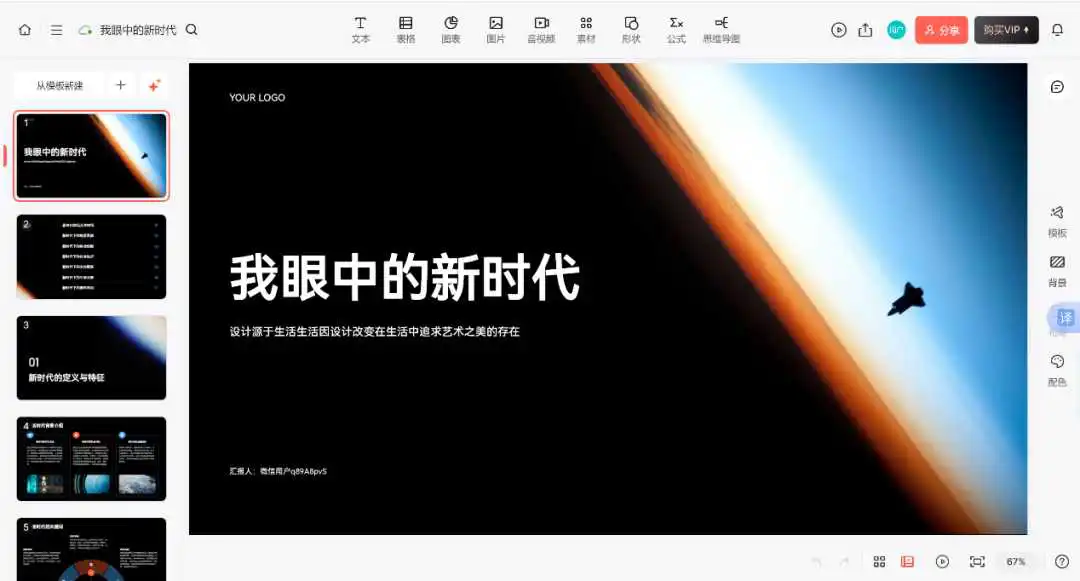Screen dimensions: 1080x581
Task: Open the user avatar menu
Action: tap(896, 30)
